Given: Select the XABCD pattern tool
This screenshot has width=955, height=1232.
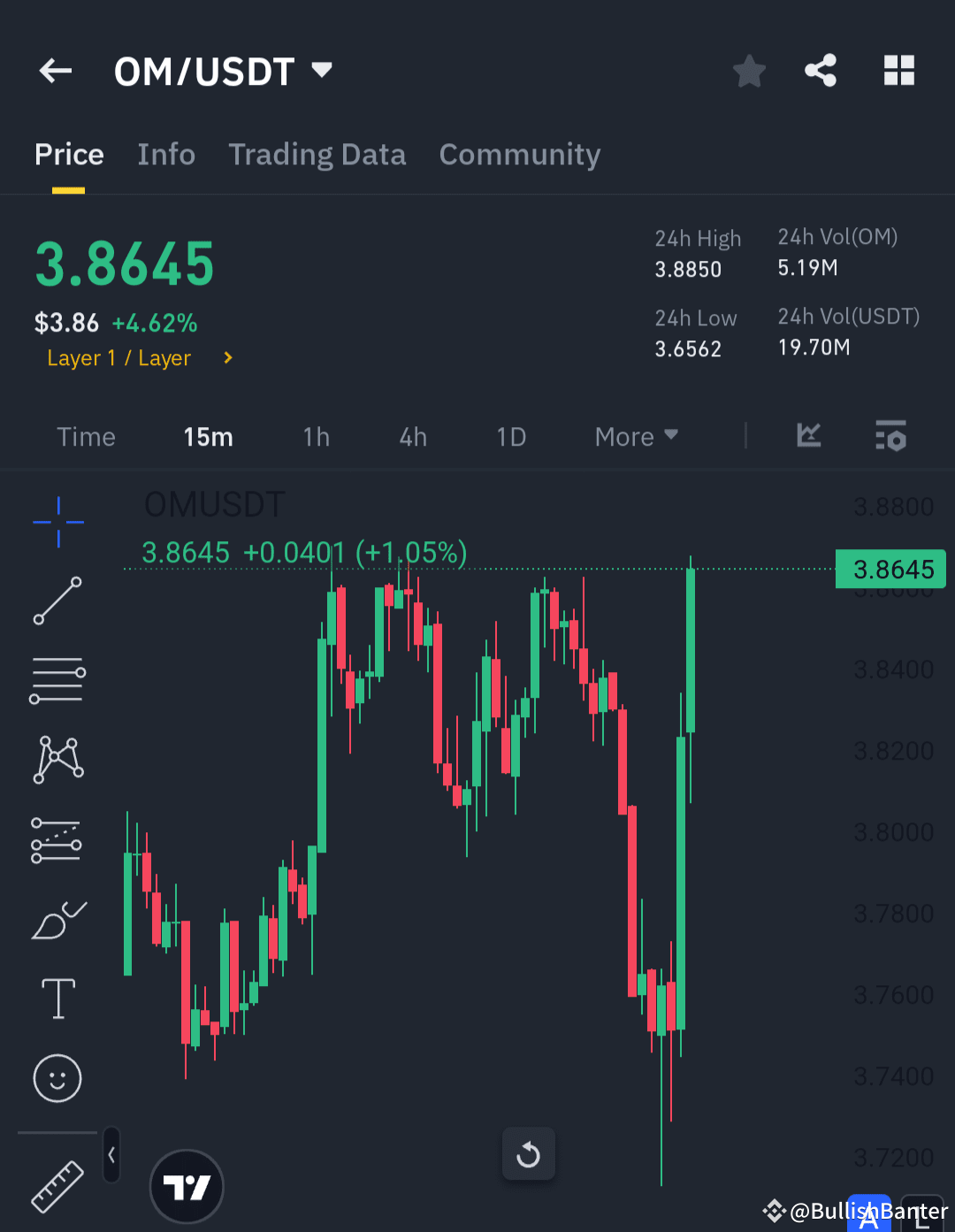Looking at the screenshot, I should click(57, 758).
